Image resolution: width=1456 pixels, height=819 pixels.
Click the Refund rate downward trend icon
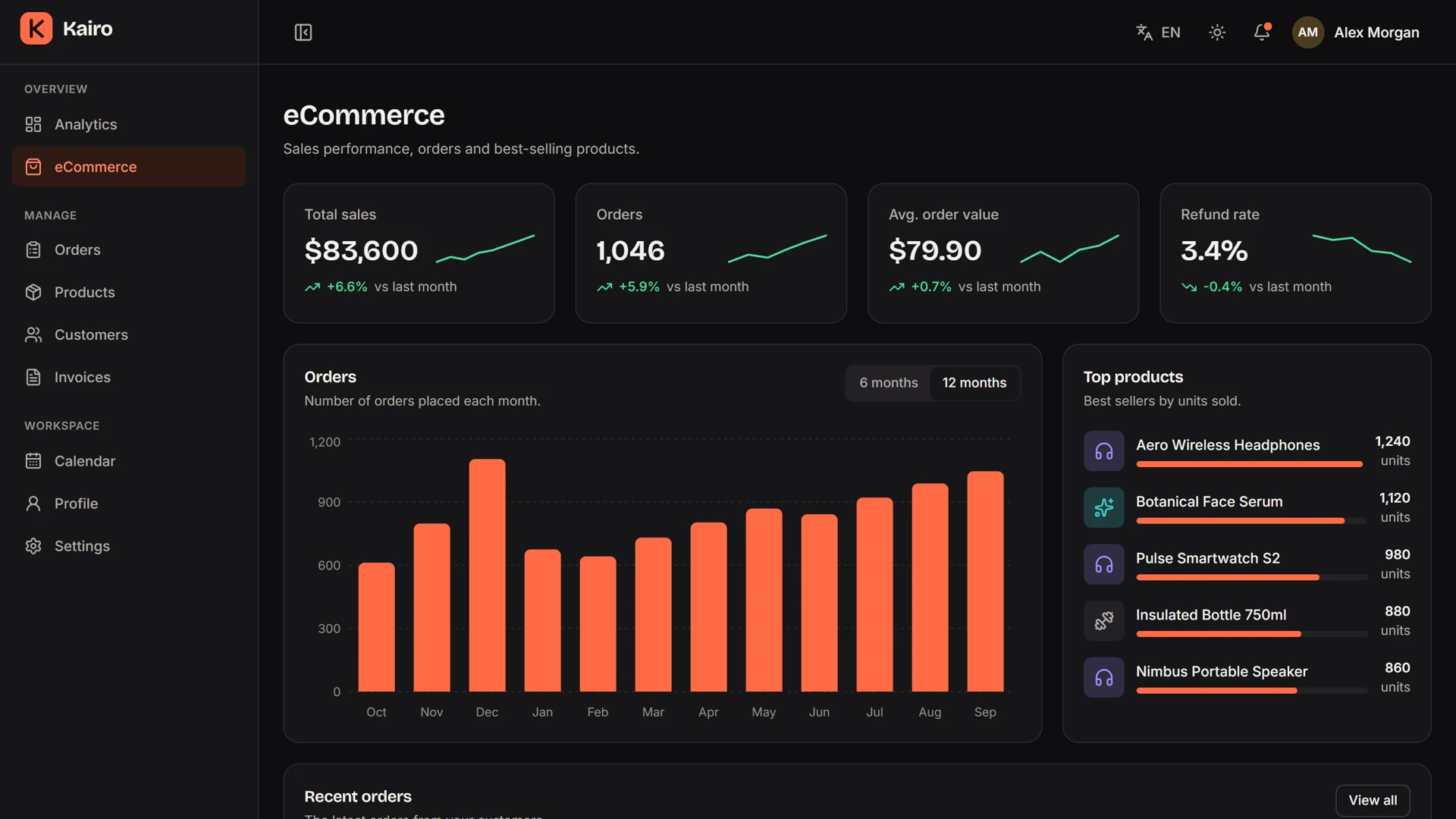coord(1189,287)
